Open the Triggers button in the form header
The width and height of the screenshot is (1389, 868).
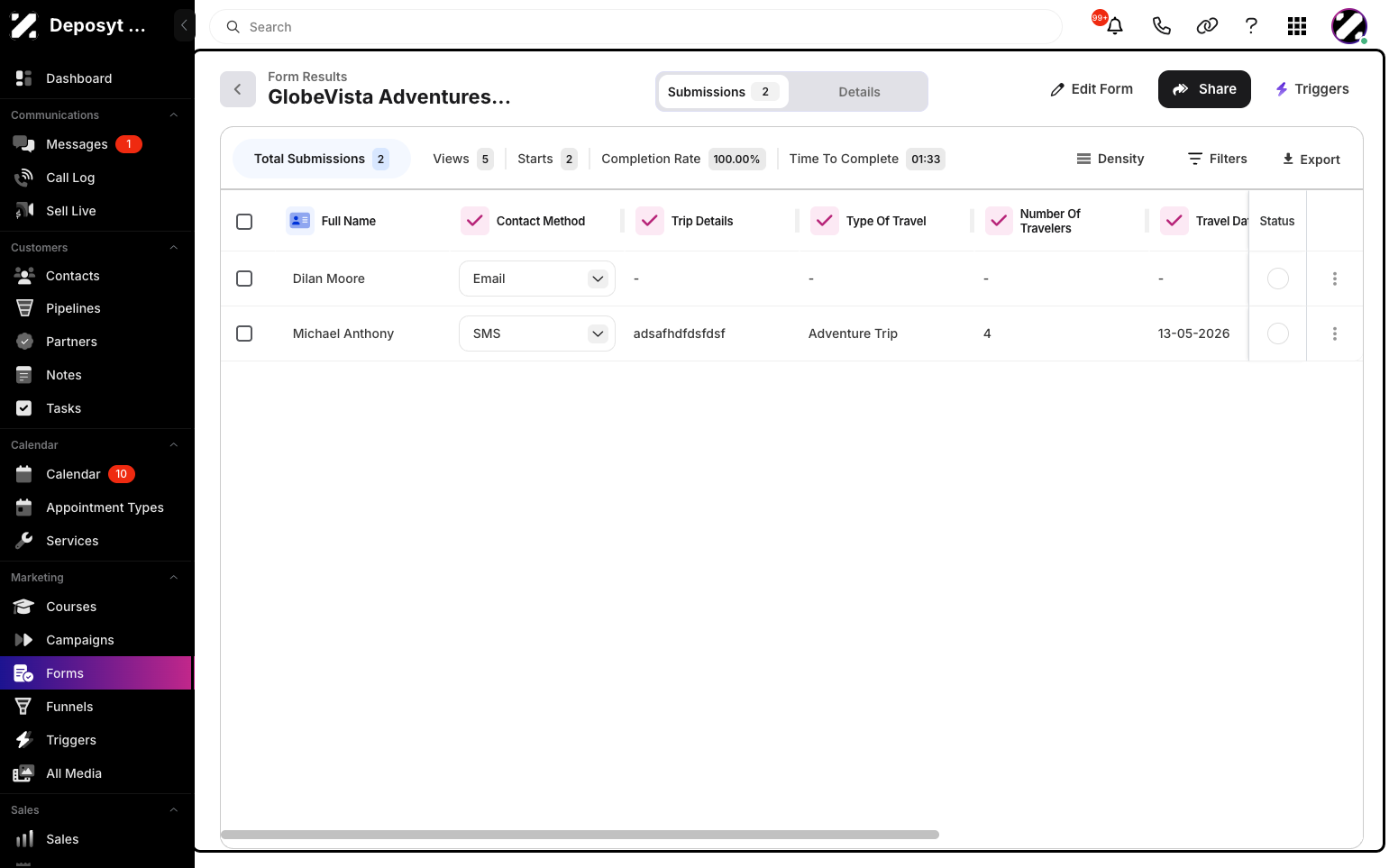click(x=1312, y=89)
